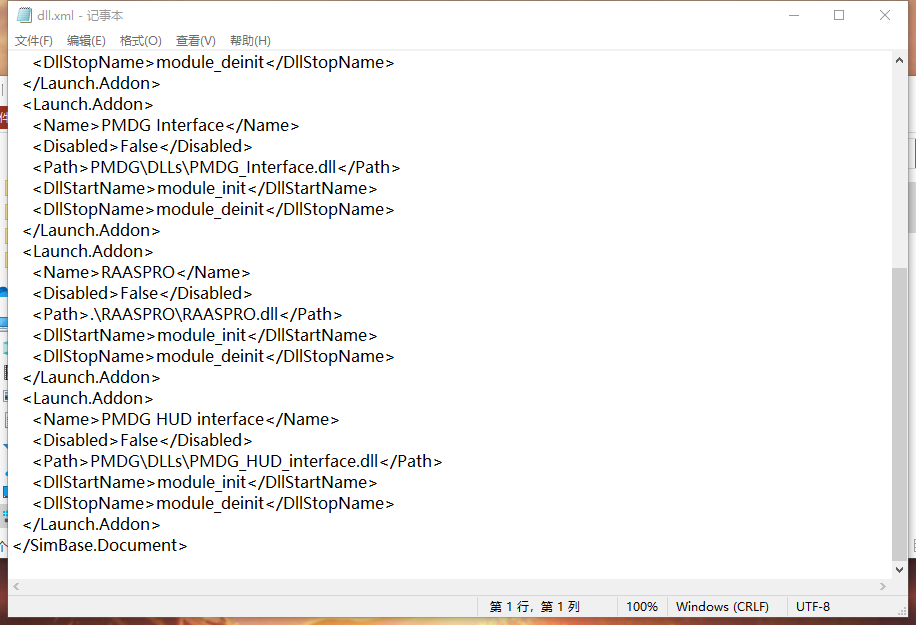Click the horizontal scrollbar left arrow
This screenshot has height=625, width=916.
(17, 587)
